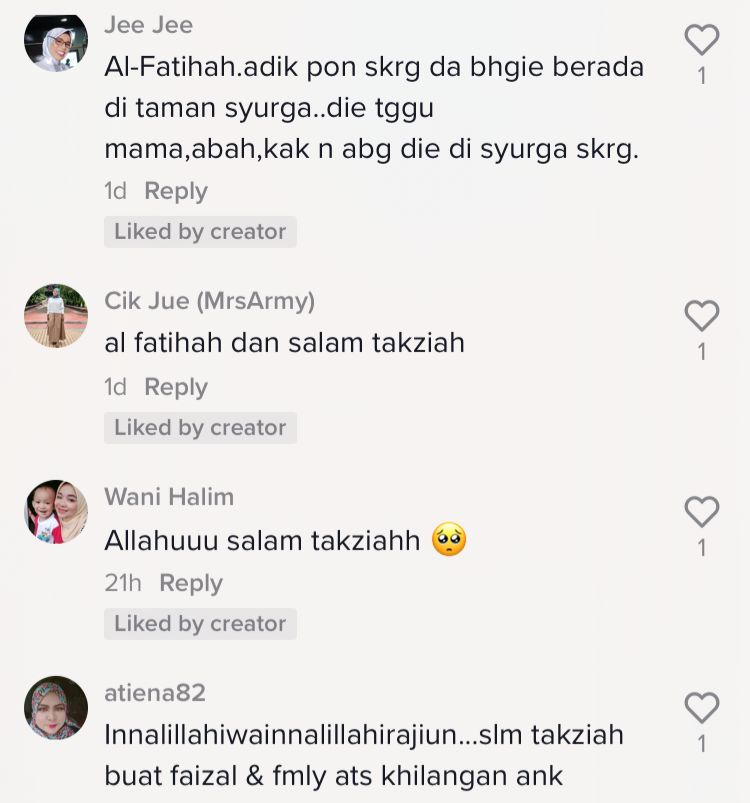
Task: Tap heart icon on Cik Jue's comment
Action: tap(702, 315)
